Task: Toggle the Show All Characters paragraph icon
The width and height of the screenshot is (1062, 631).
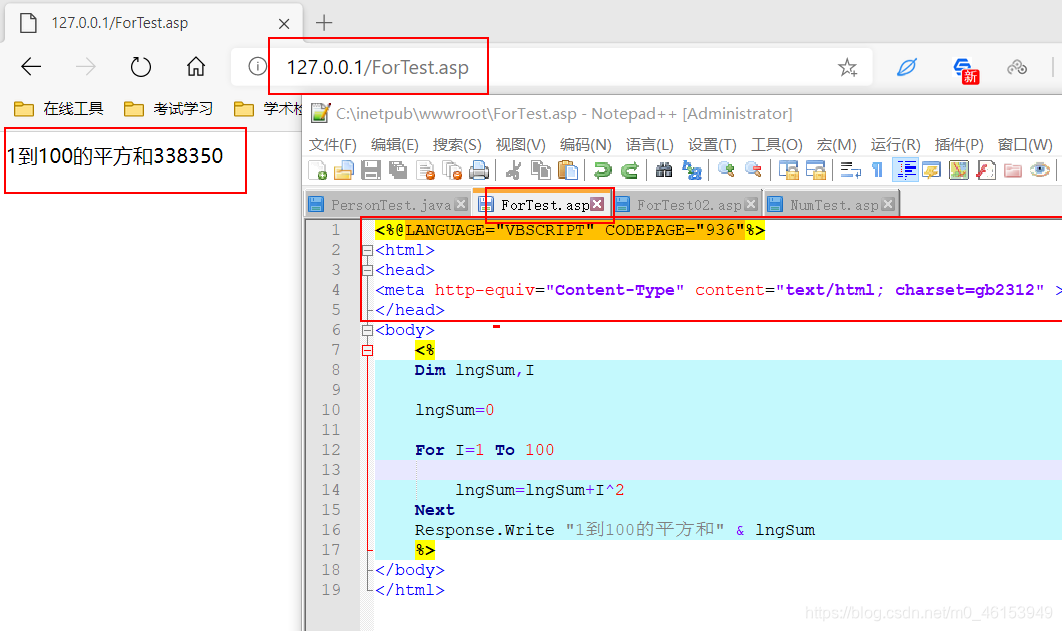Action: click(x=877, y=170)
